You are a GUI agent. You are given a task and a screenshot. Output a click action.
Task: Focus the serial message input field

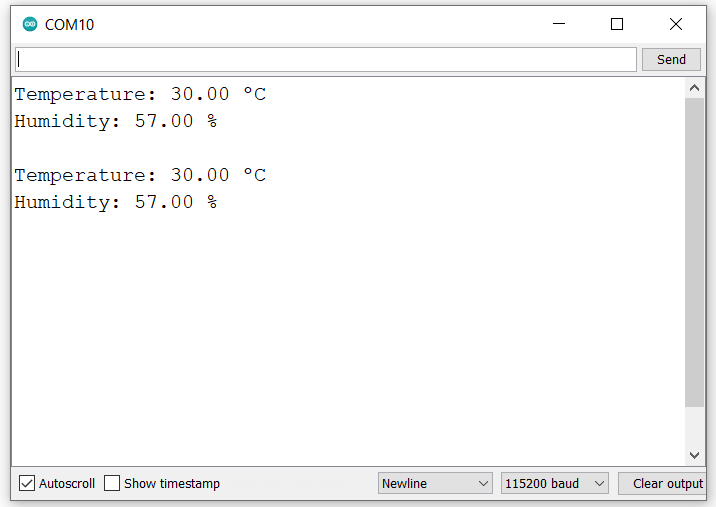click(325, 59)
